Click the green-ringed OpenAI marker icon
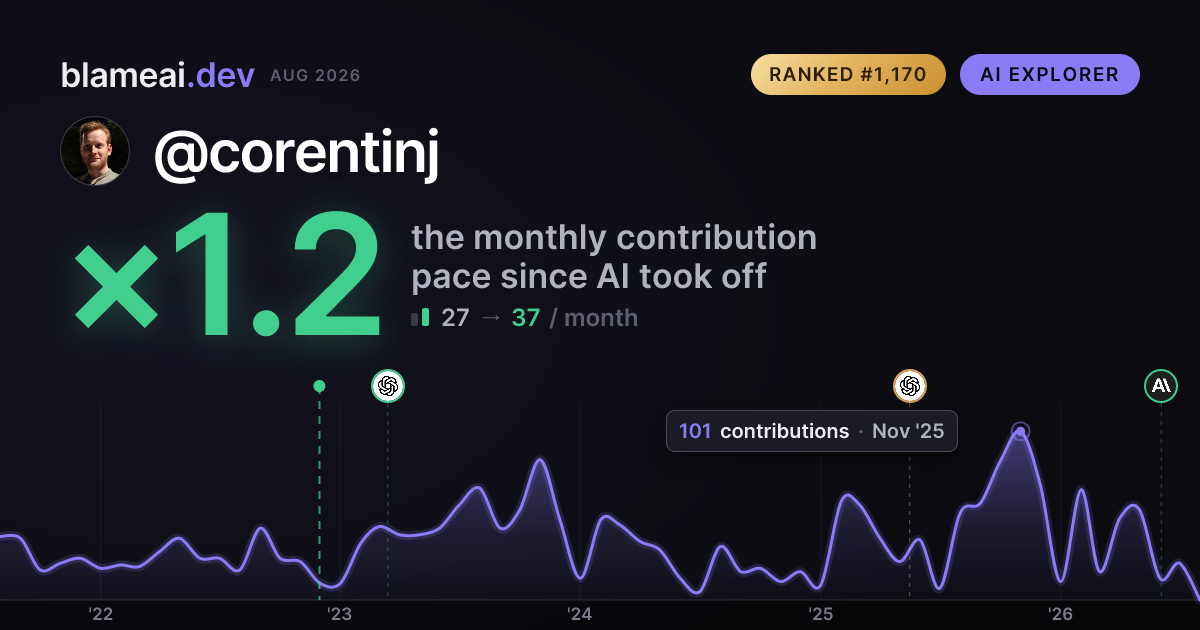Screen dimensions: 1200x630 [388, 385]
